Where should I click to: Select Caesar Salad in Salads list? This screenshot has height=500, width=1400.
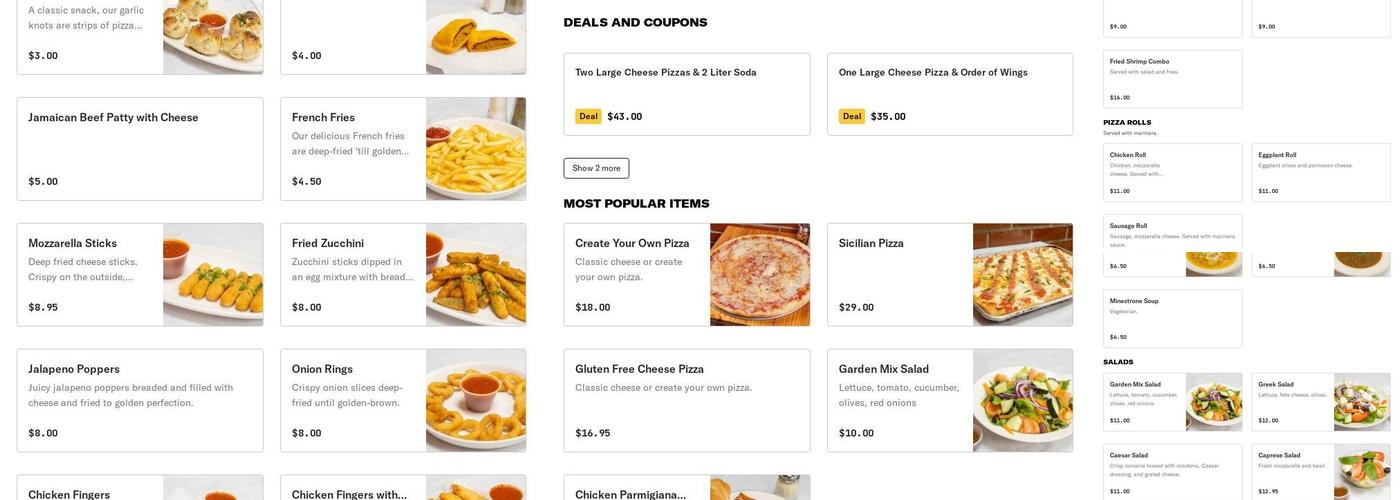(1172, 472)
